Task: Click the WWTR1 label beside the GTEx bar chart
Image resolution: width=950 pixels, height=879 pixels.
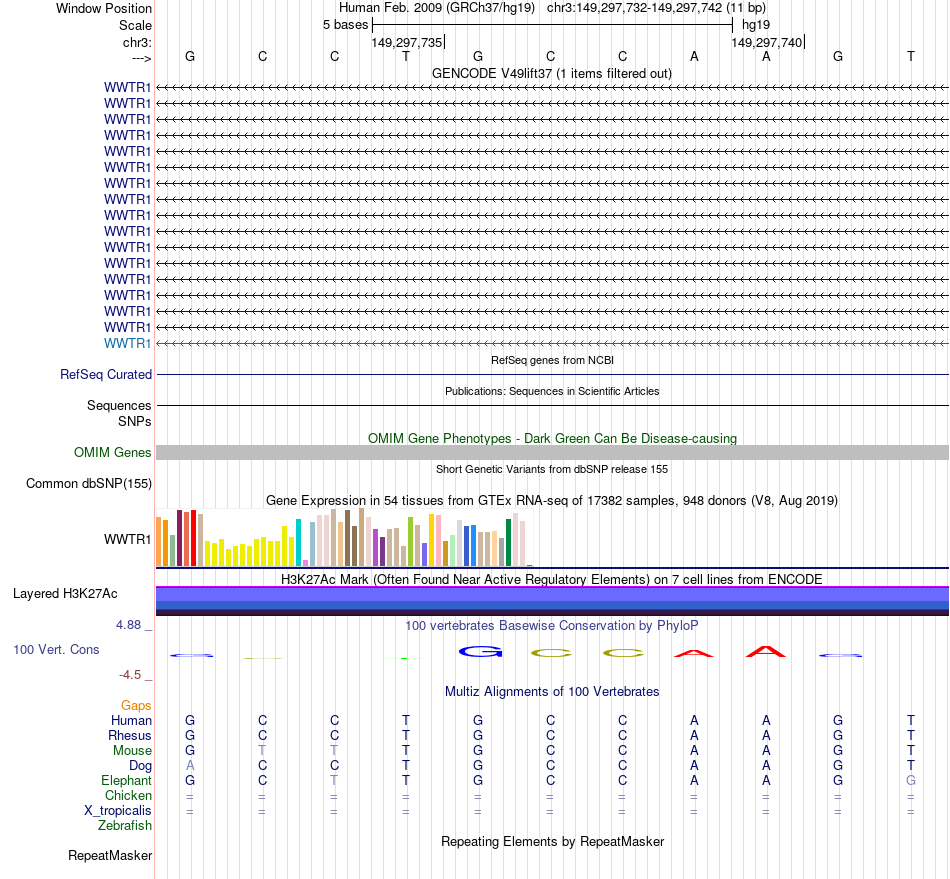Action: [x=127, y=539]
